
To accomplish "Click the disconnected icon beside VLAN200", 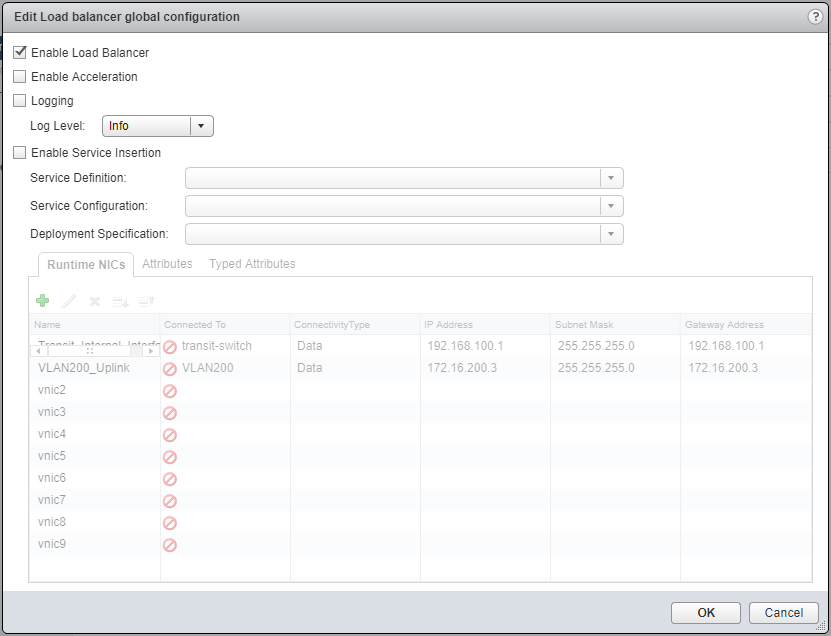I will 170,369.
